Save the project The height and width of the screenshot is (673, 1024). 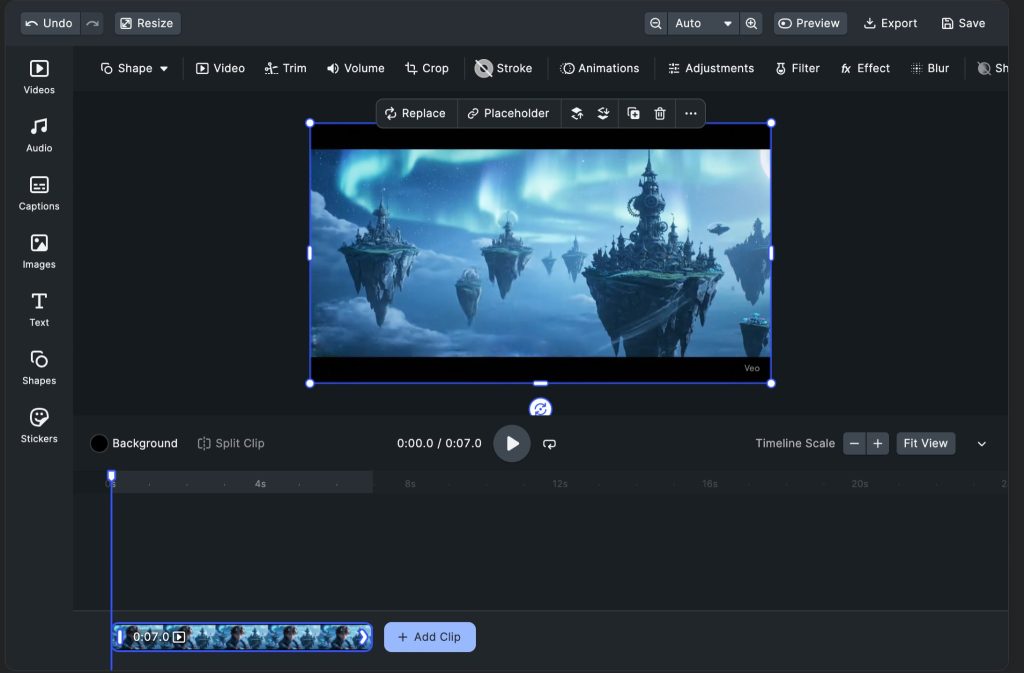pyautogui.click(x=963, y=23)
